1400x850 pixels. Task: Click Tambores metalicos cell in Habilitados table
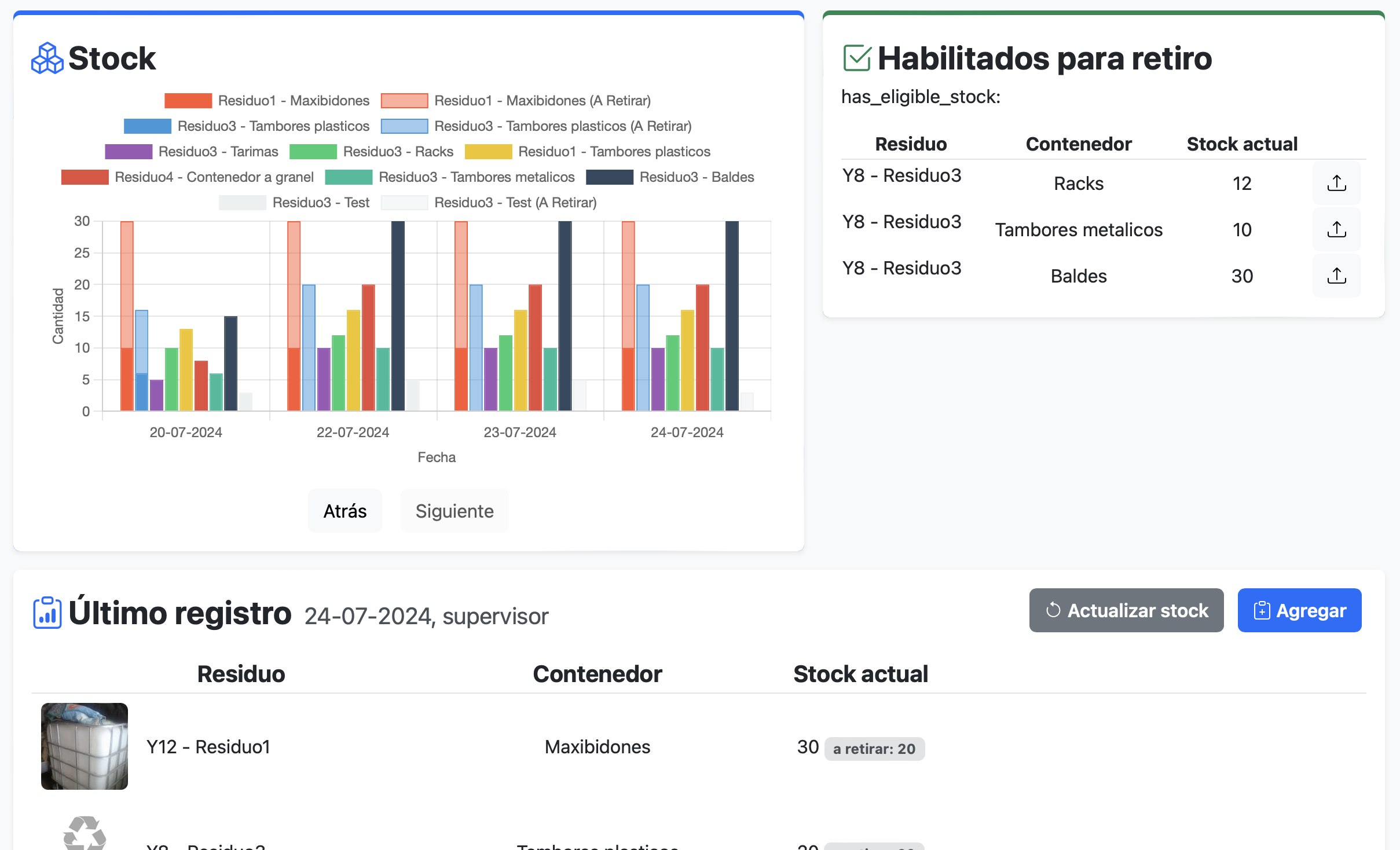[1079, 230]
